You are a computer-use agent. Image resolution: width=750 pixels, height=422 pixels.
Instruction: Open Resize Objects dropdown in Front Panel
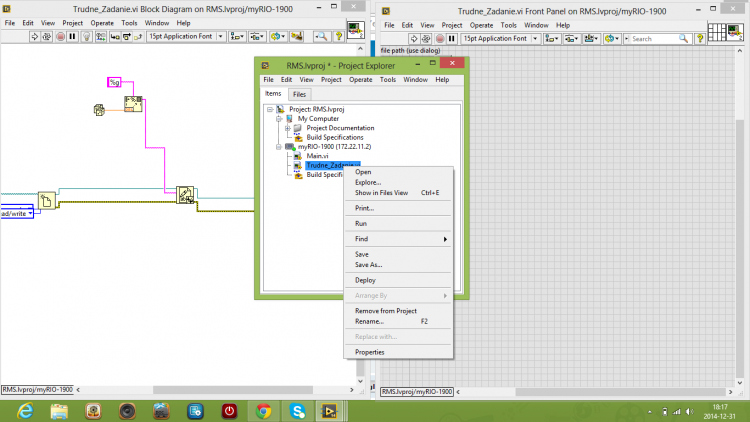[591, 39]
